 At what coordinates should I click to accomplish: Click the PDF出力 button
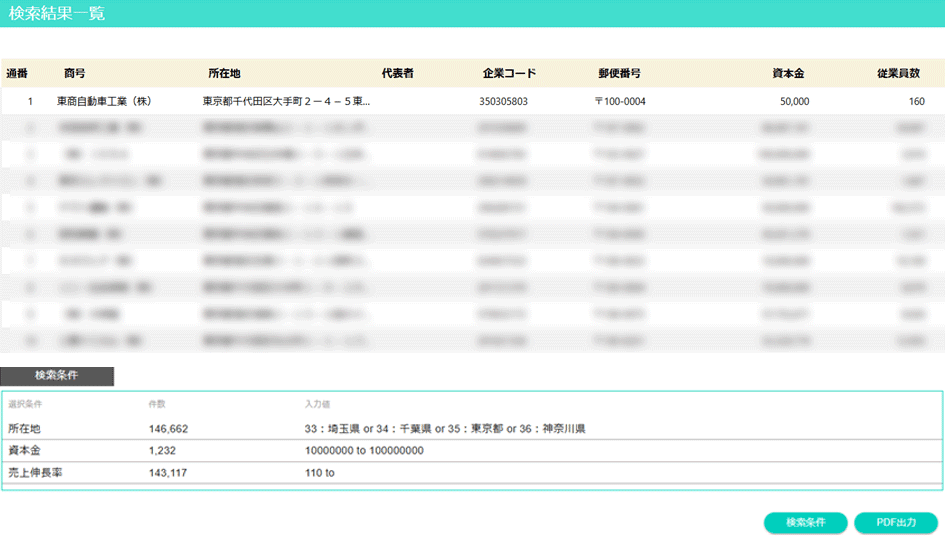896,522
